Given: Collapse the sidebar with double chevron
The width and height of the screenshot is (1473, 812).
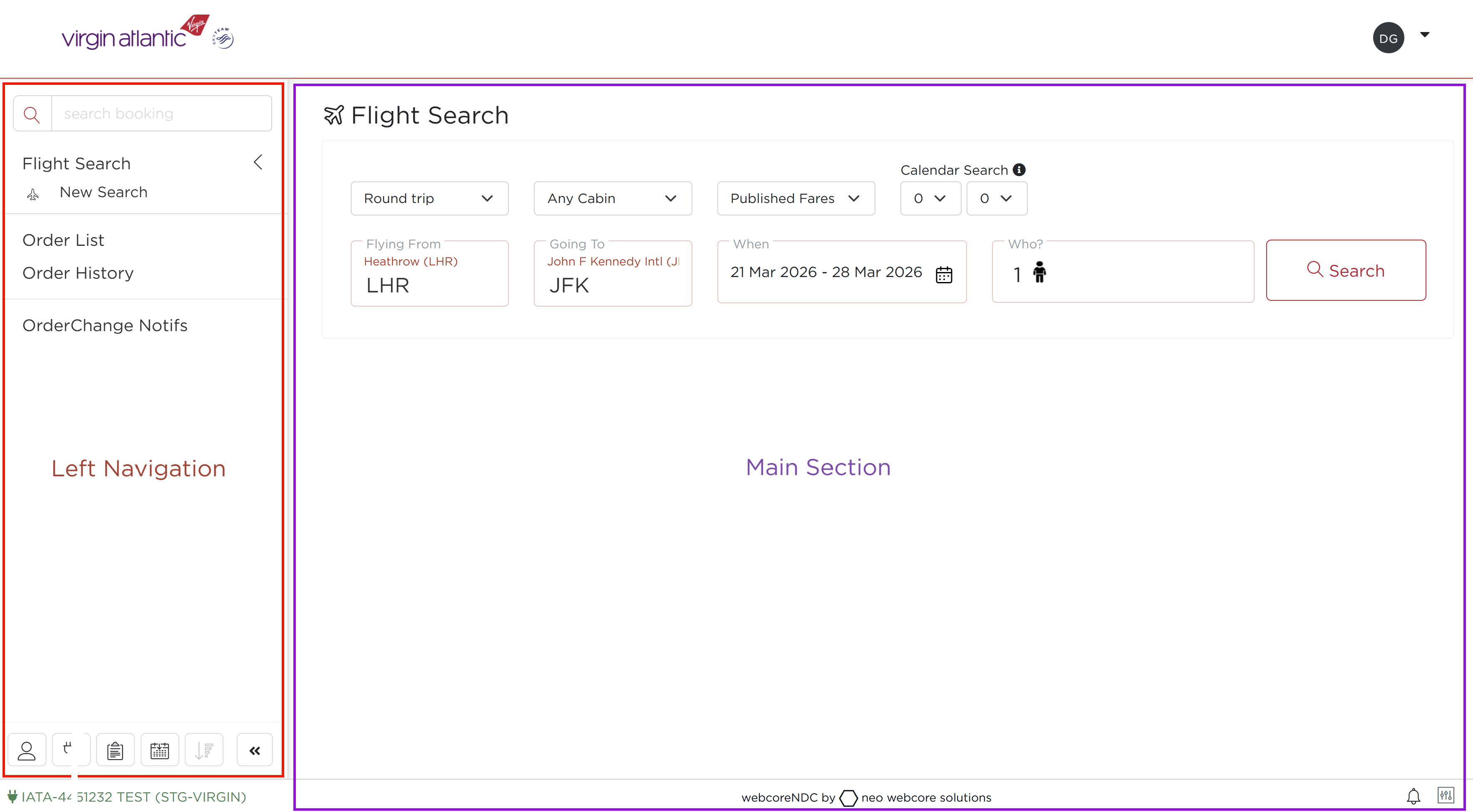Looking at the screenshot, I should pyautogui.click(x=255, y=750).
